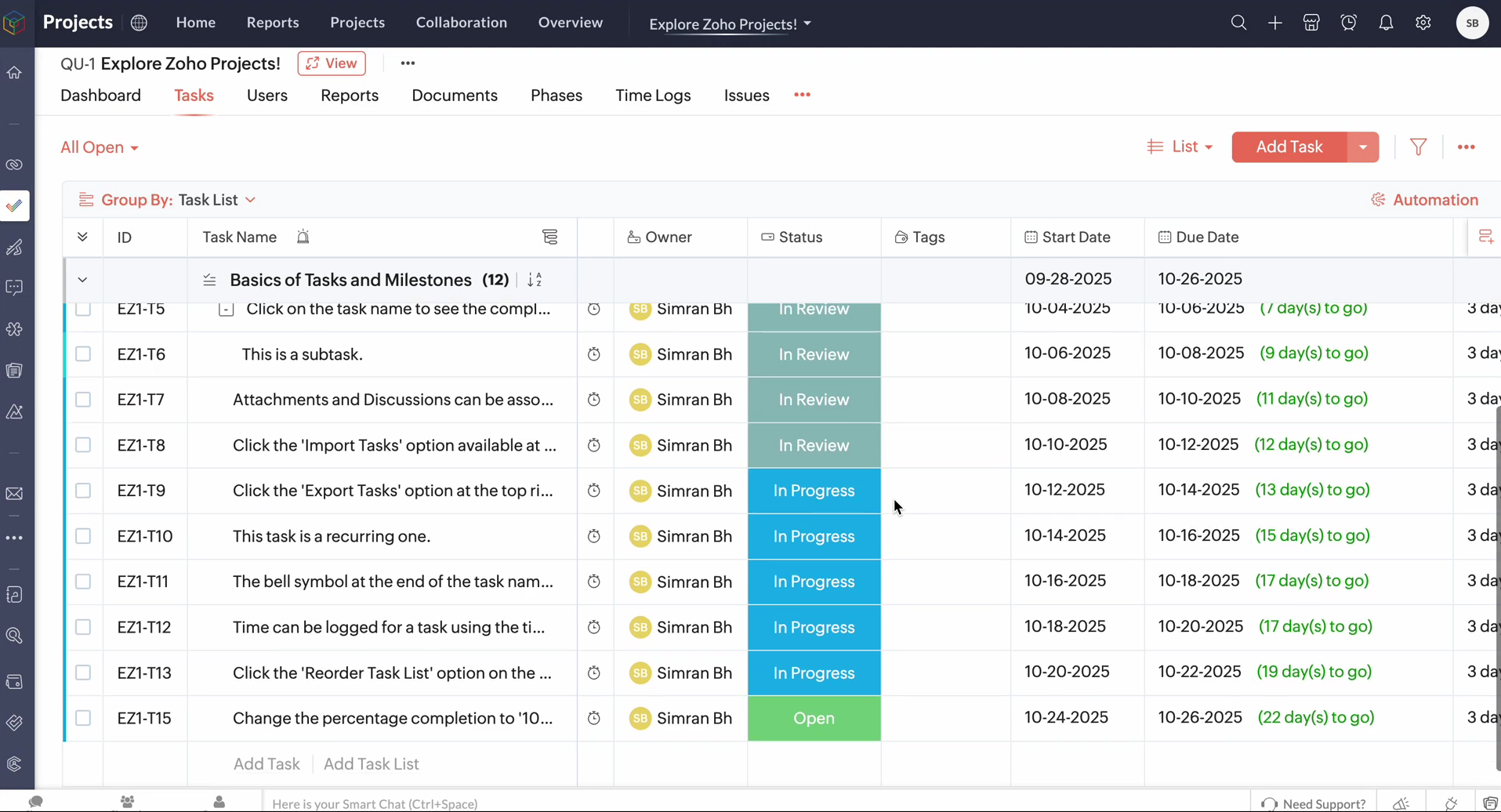Open the filter icon beside Add Task
The image size is (1501, 812).
[1419, 147]
